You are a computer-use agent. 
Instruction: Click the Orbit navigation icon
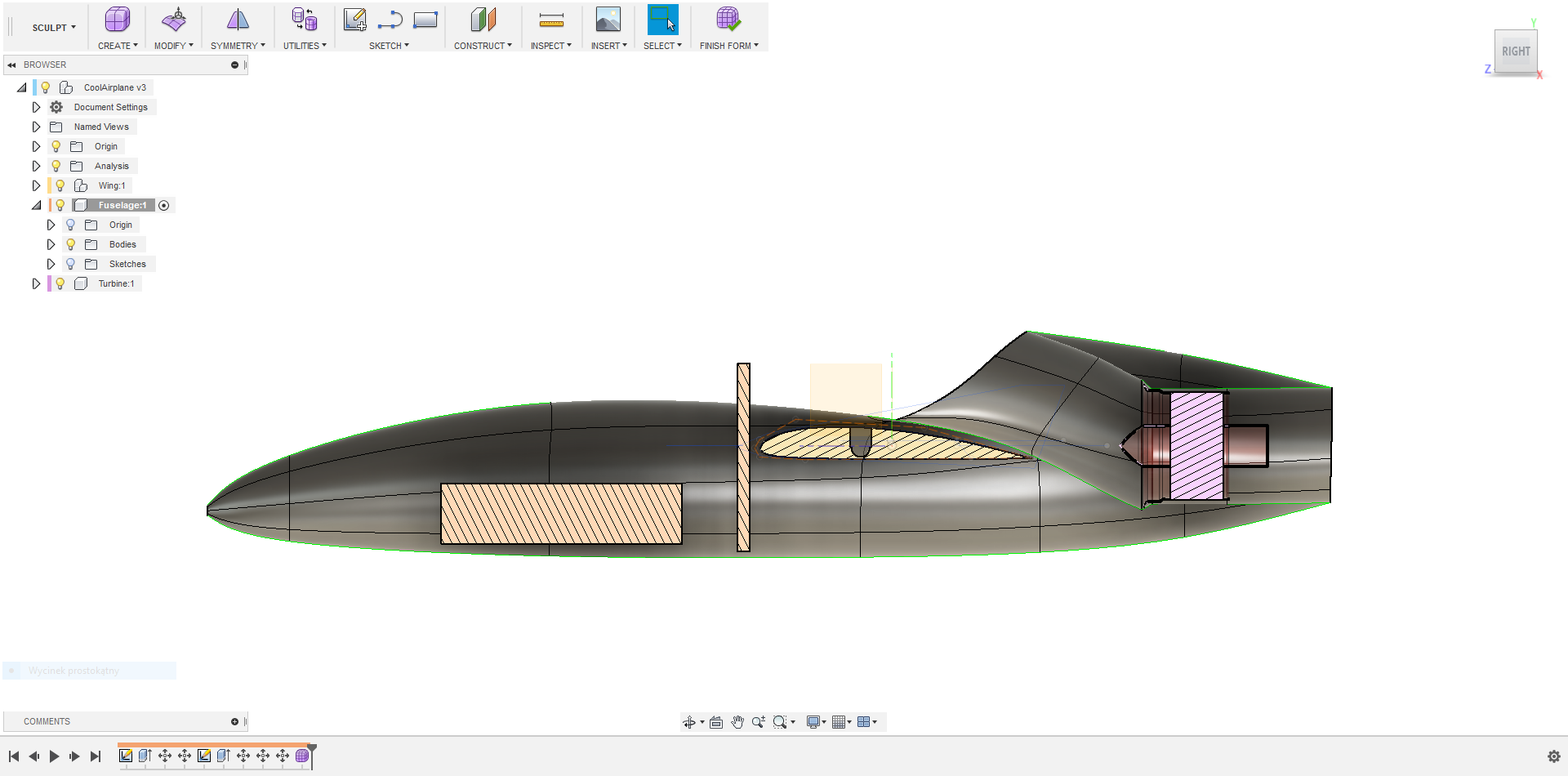coord(689,722)
